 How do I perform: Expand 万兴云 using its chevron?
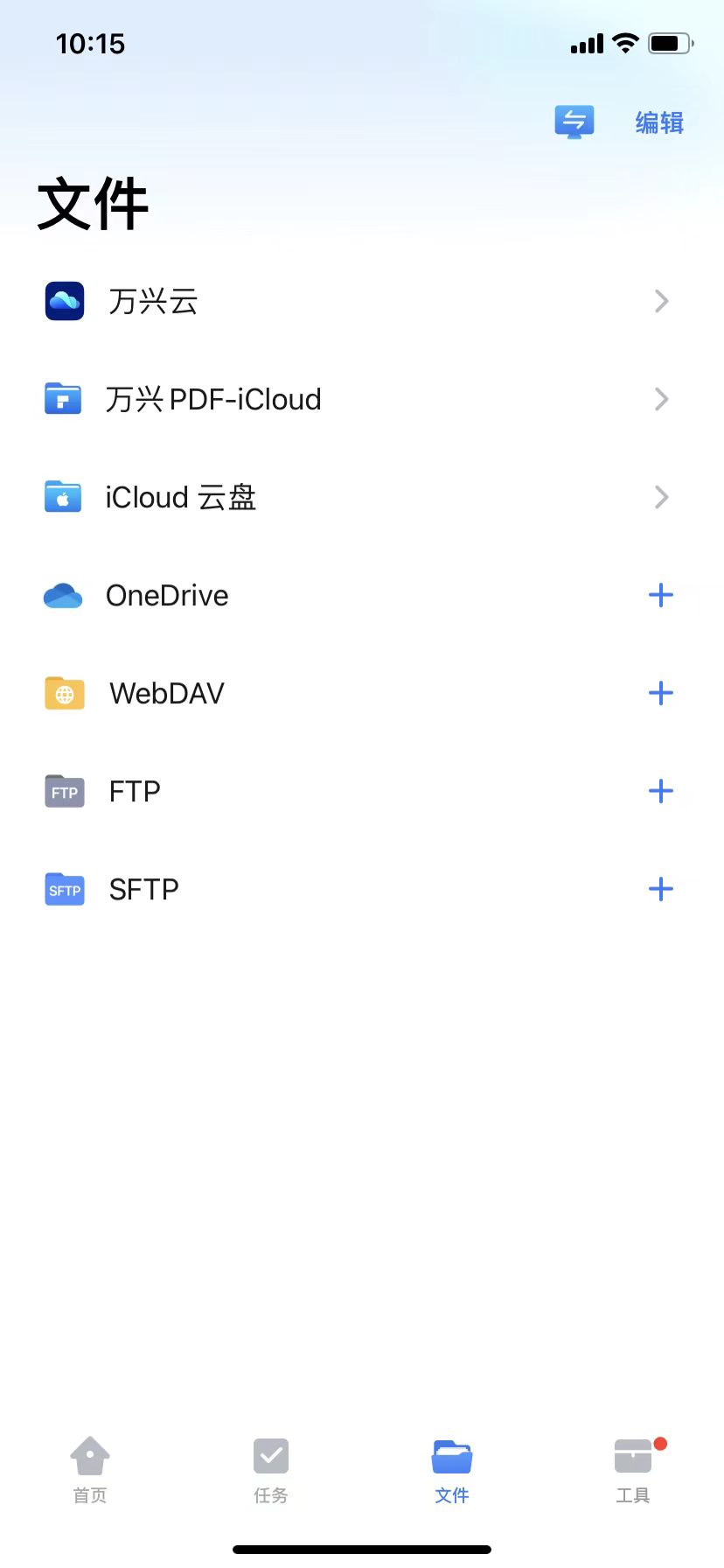tap(661, 301)
